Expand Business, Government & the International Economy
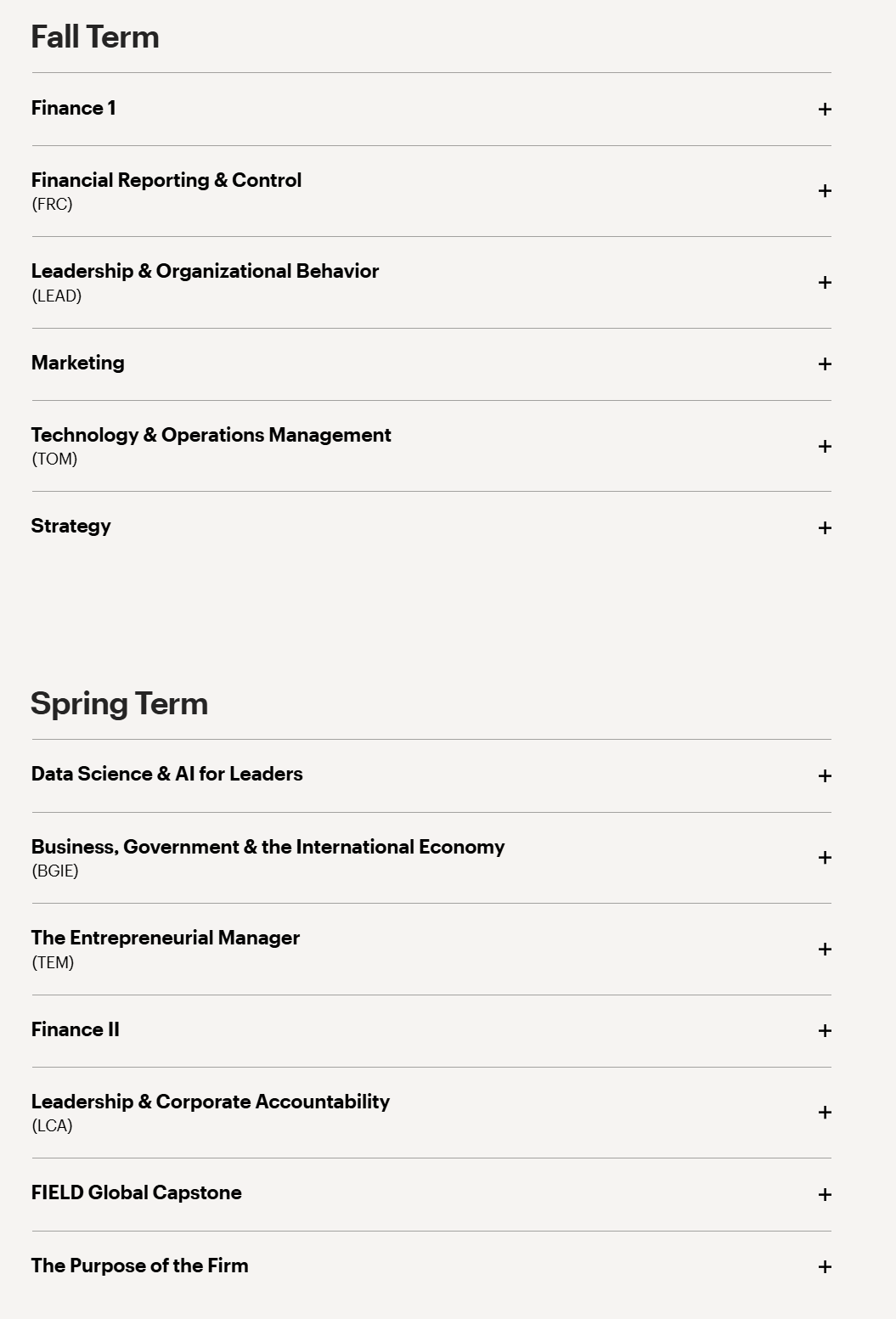Image resolution: width=896 pixels, height=1319 pixels. [824, 858]
